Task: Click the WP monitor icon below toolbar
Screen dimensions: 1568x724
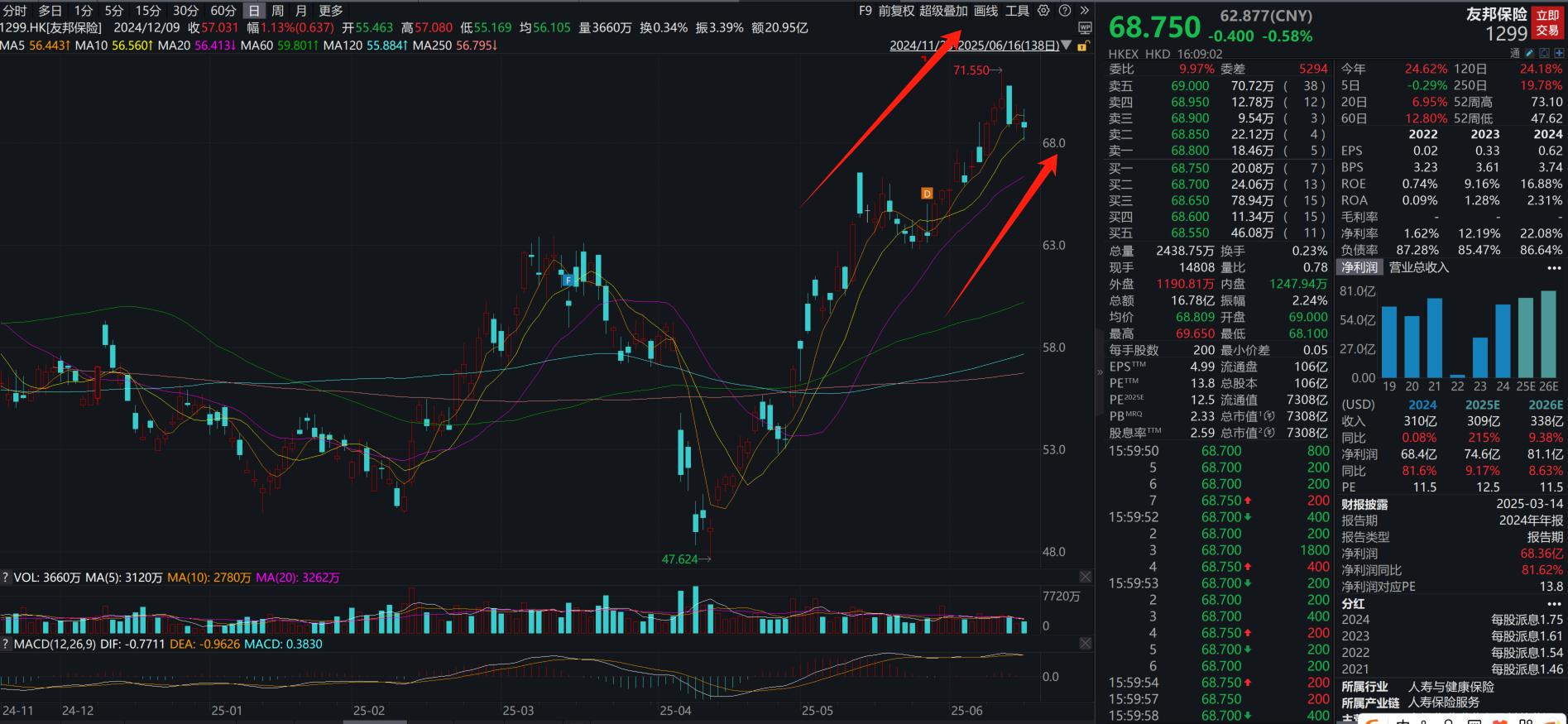Action: tap(1086, 28)
